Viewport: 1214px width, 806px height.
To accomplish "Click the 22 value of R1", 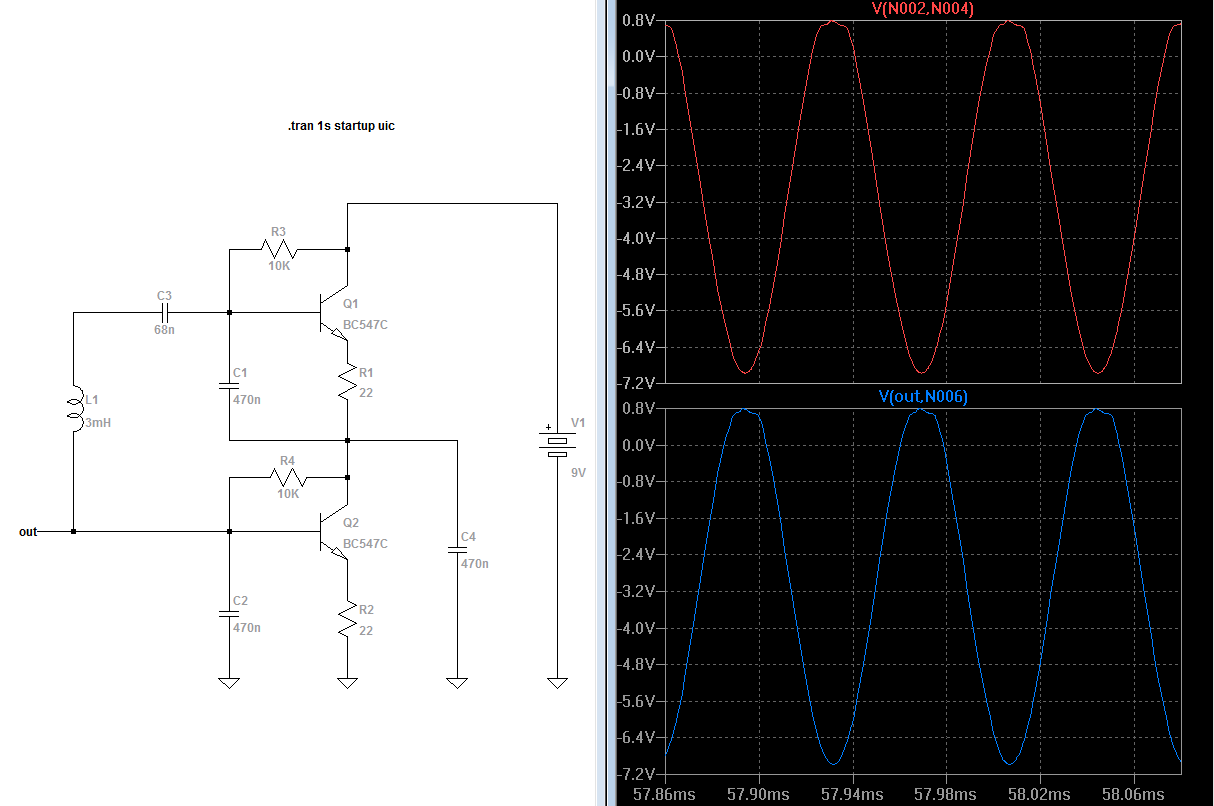I will coord(366,393).
